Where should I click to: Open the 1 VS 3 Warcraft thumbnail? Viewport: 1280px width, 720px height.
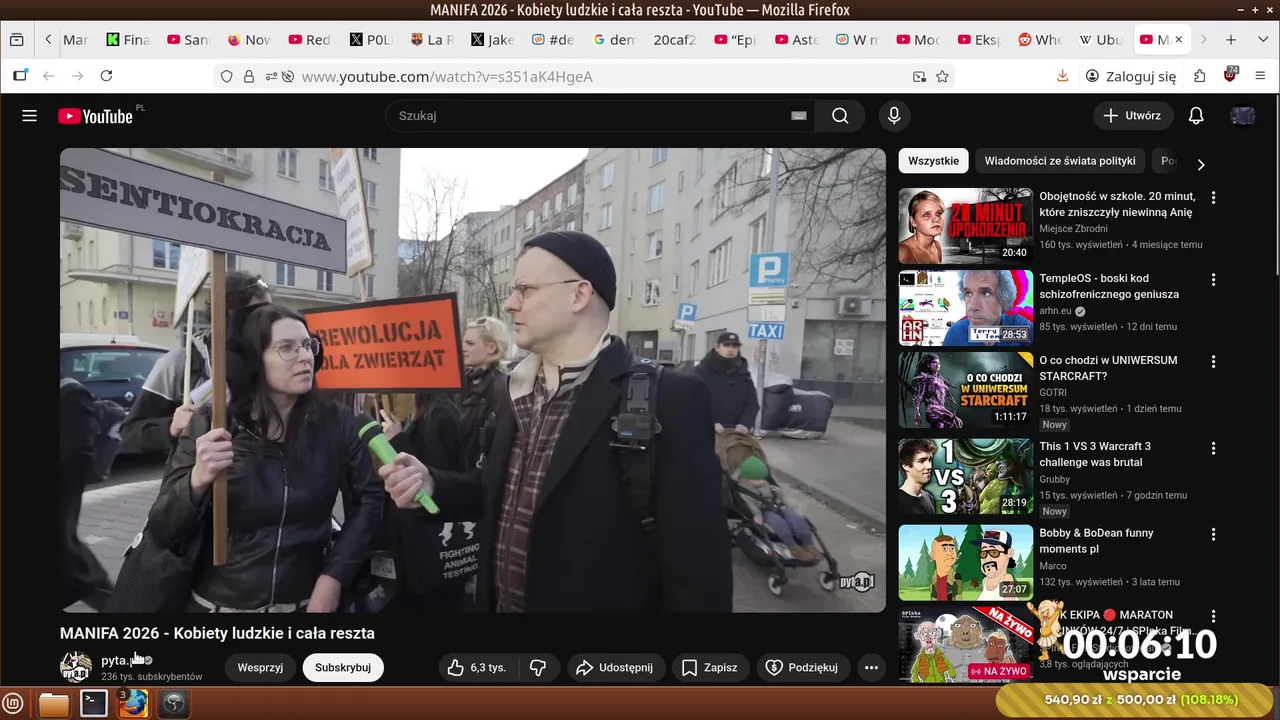965,476
